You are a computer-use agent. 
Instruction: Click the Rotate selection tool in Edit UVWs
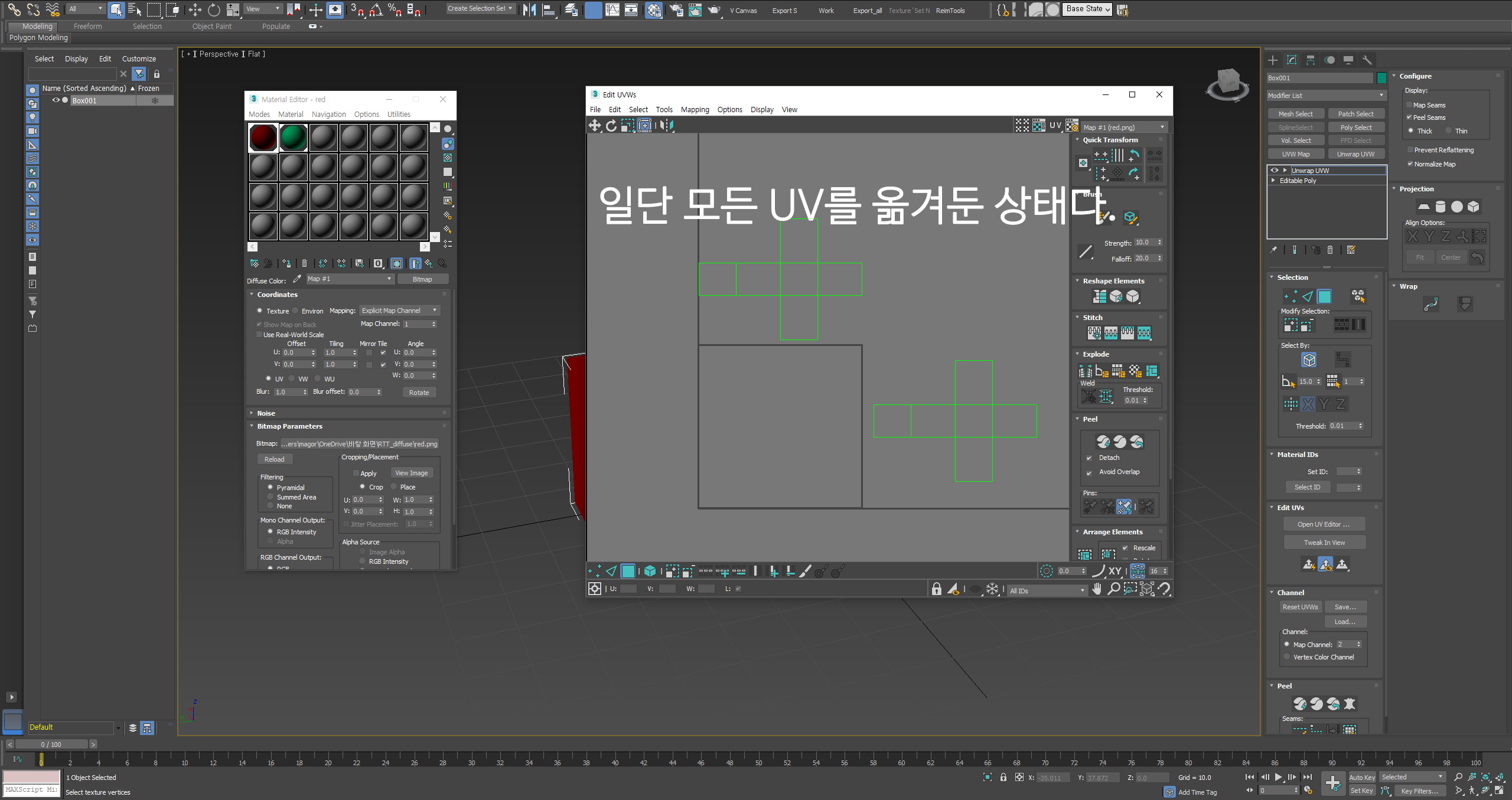tap(611, 125)
